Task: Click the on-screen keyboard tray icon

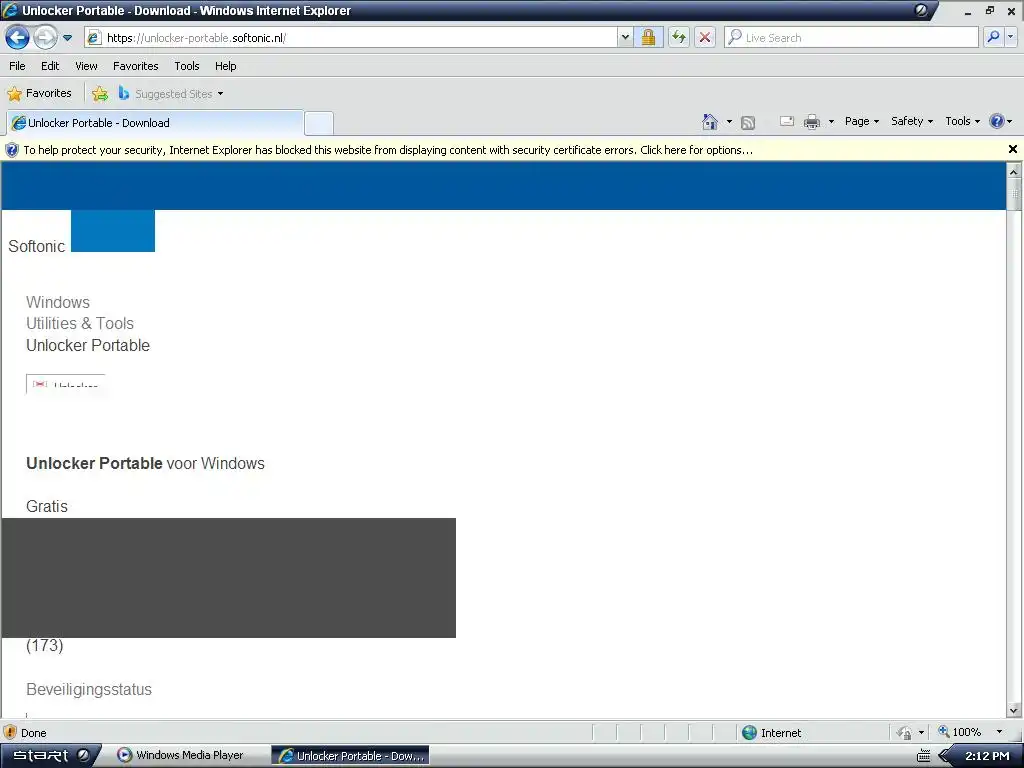Action: (x=924, y=756)
